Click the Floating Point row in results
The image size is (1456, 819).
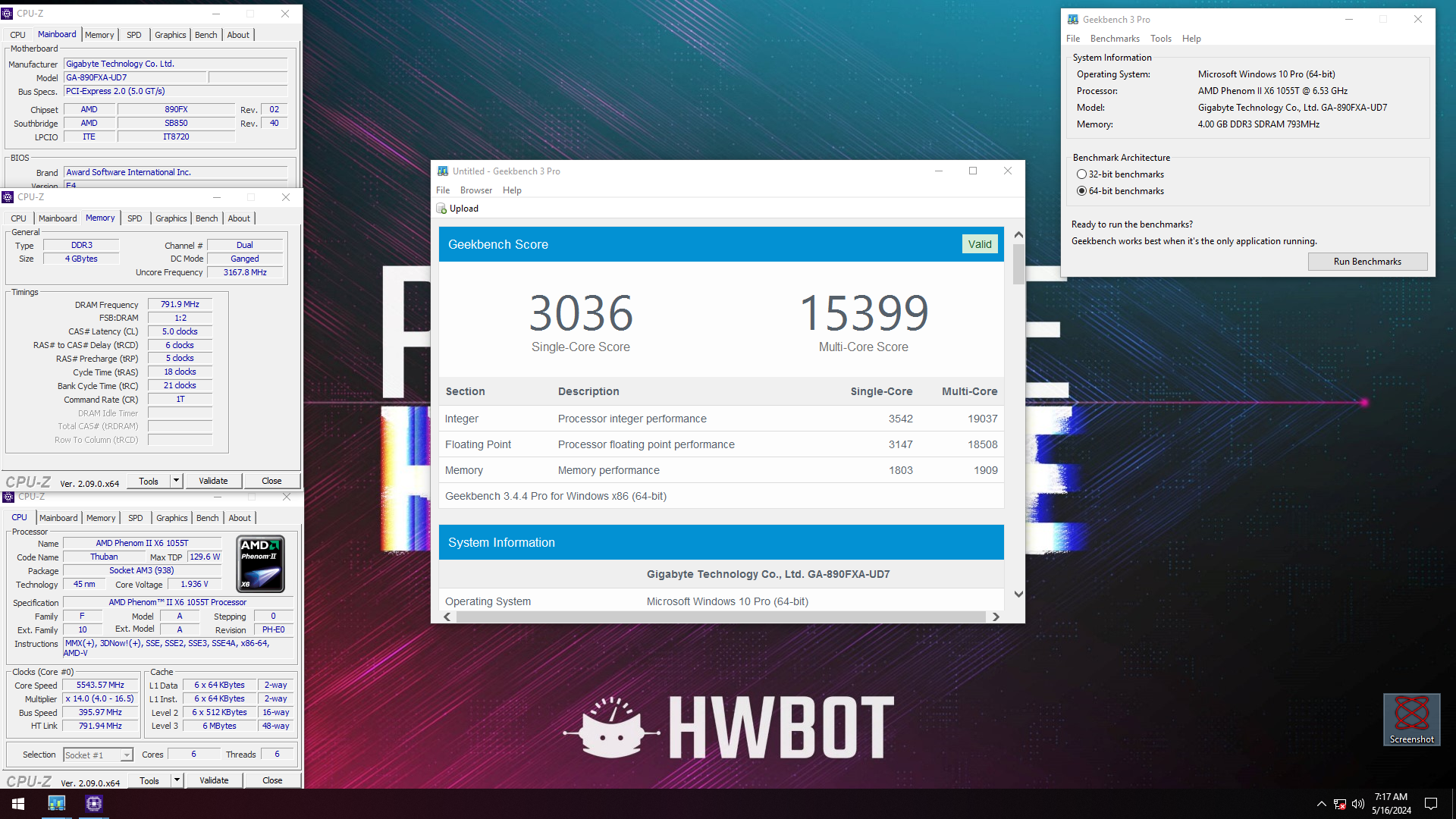point(721,444)
